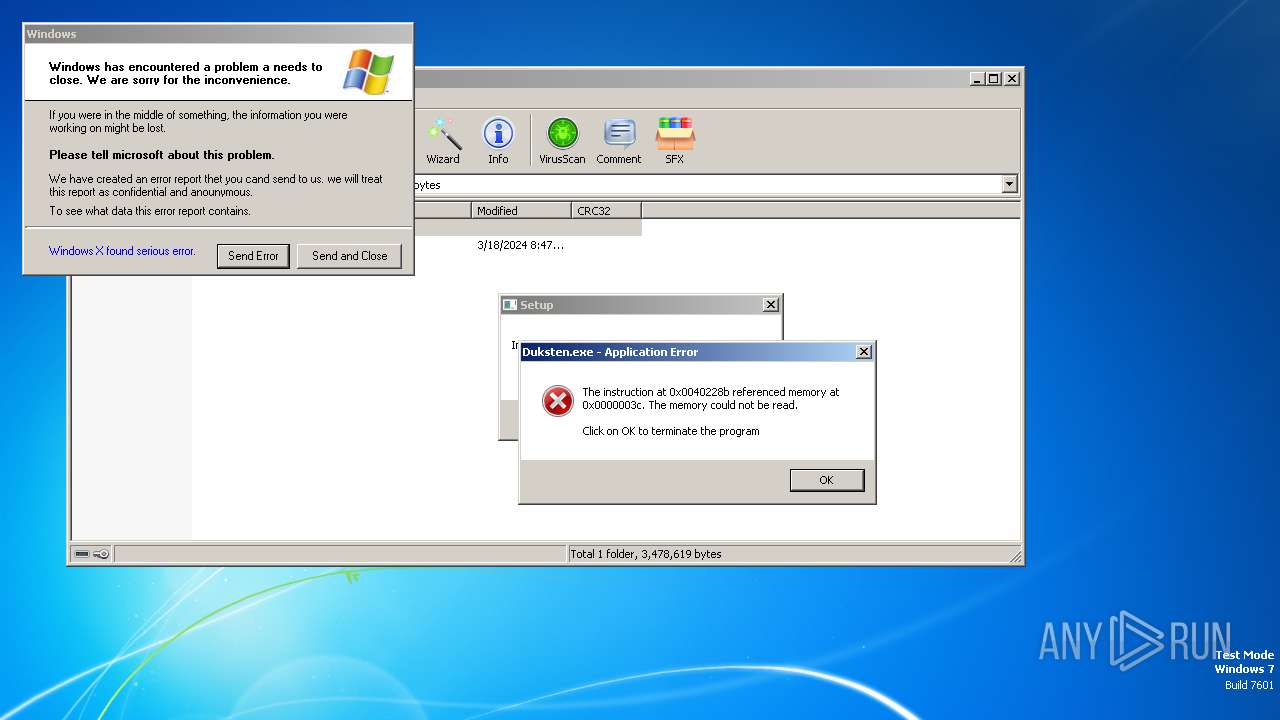Click the Info toolbar icon
The image size is (1280, 720).
(498, 141)
